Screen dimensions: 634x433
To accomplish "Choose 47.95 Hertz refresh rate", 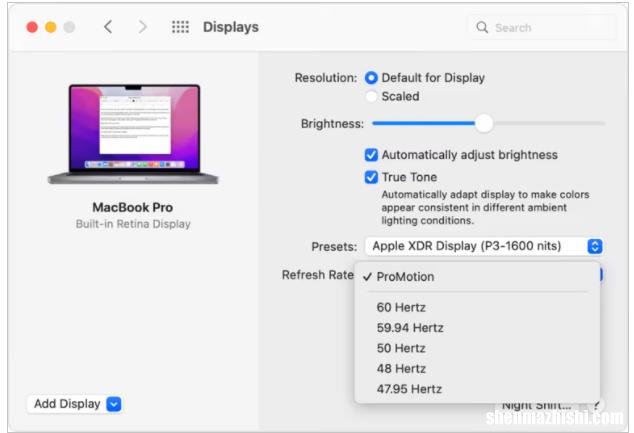I will [477, 389].
